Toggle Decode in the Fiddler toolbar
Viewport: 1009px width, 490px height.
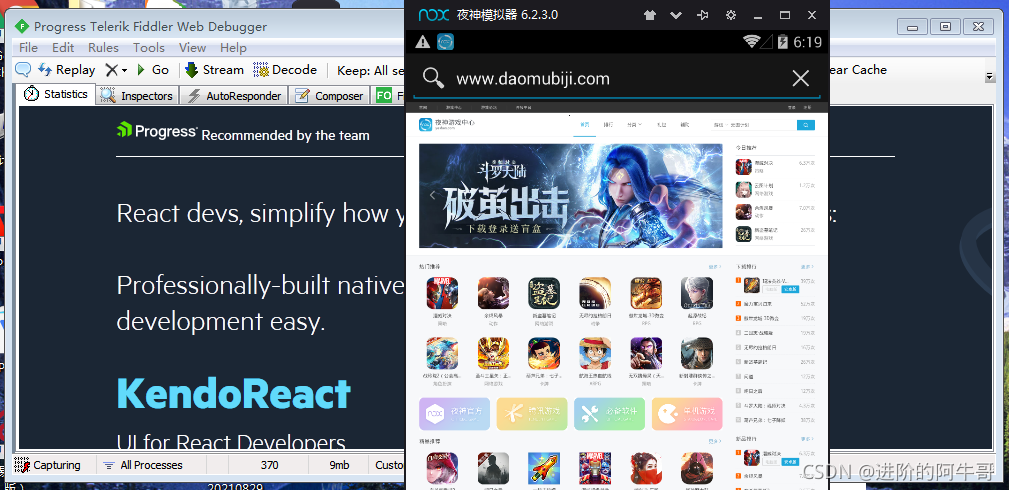click(285, 70)
